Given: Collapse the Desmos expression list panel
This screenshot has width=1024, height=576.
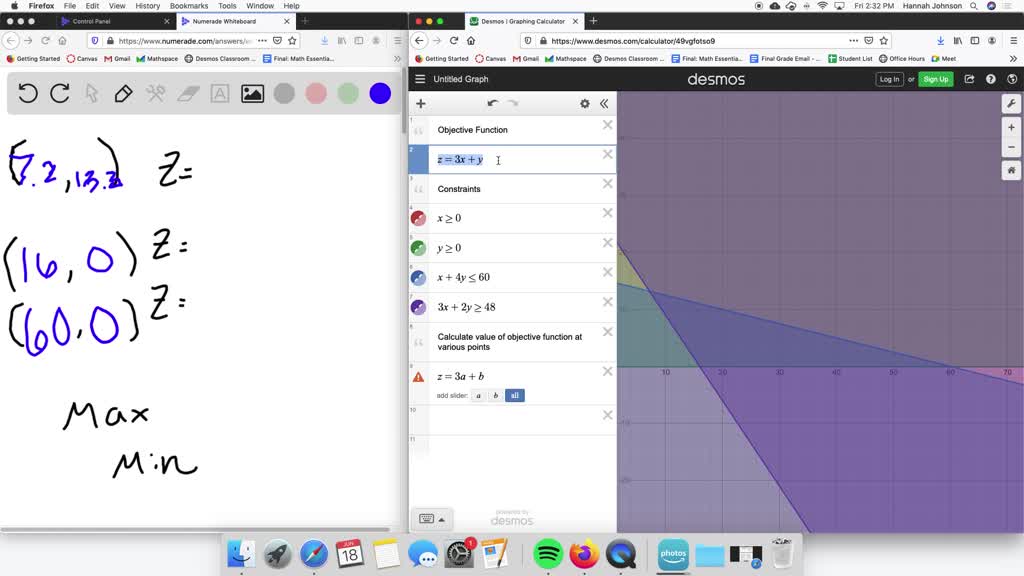Looking at the screenshot, I should 604,103.
